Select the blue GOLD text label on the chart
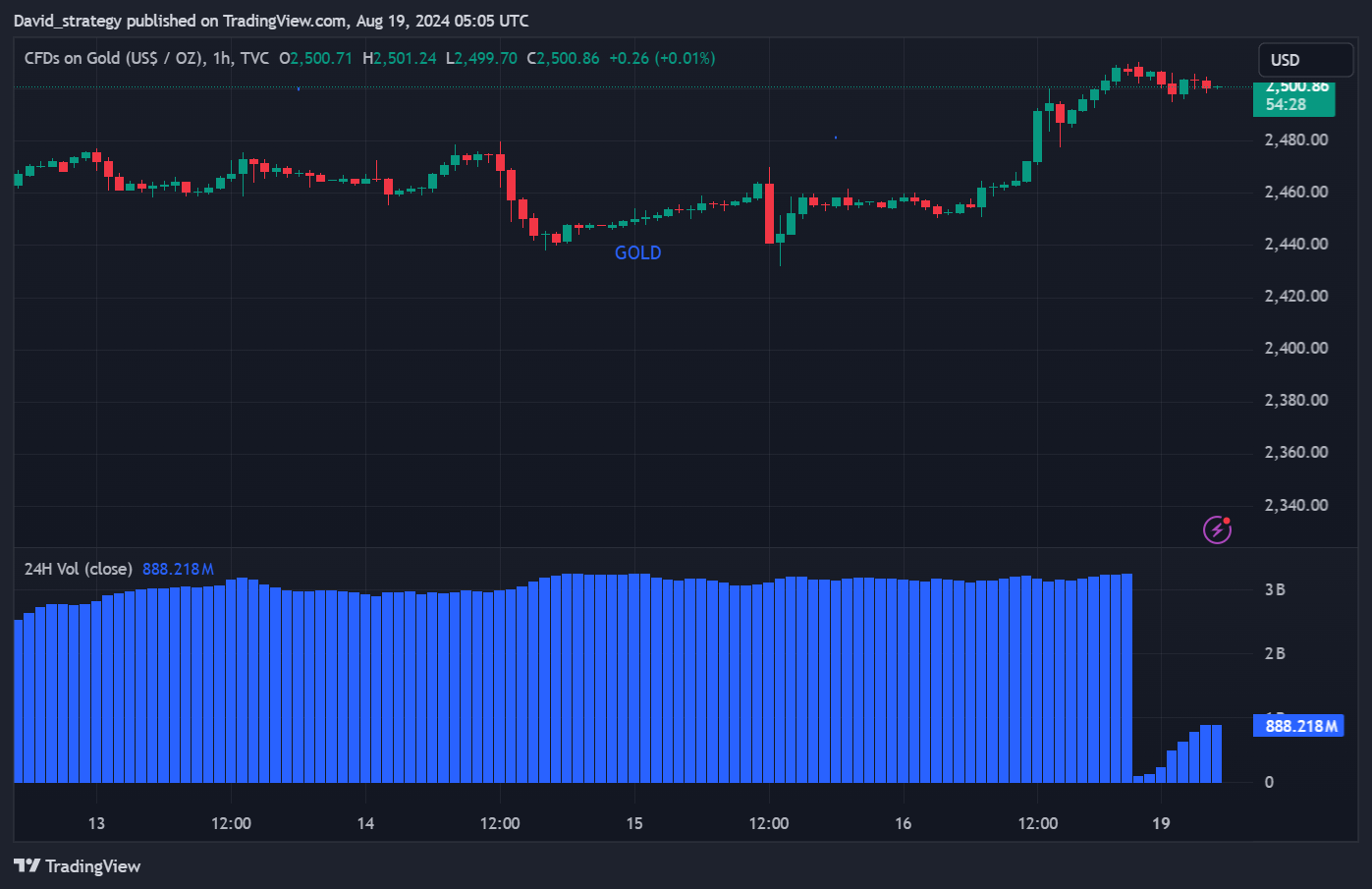Image resolution: width=1372 pixels, height=889 pixels. (638, 252)
